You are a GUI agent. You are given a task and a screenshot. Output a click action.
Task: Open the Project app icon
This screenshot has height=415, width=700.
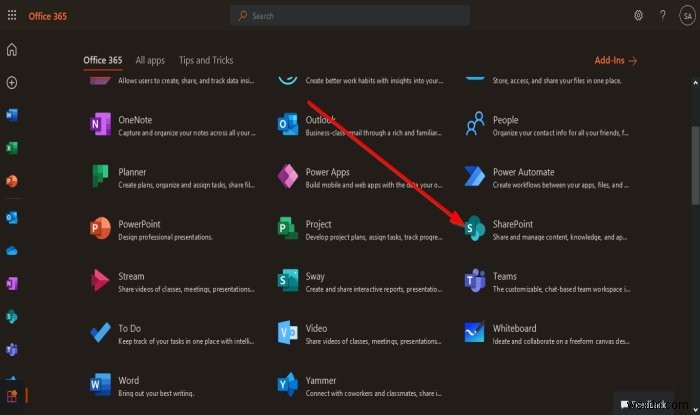[287, 228]
